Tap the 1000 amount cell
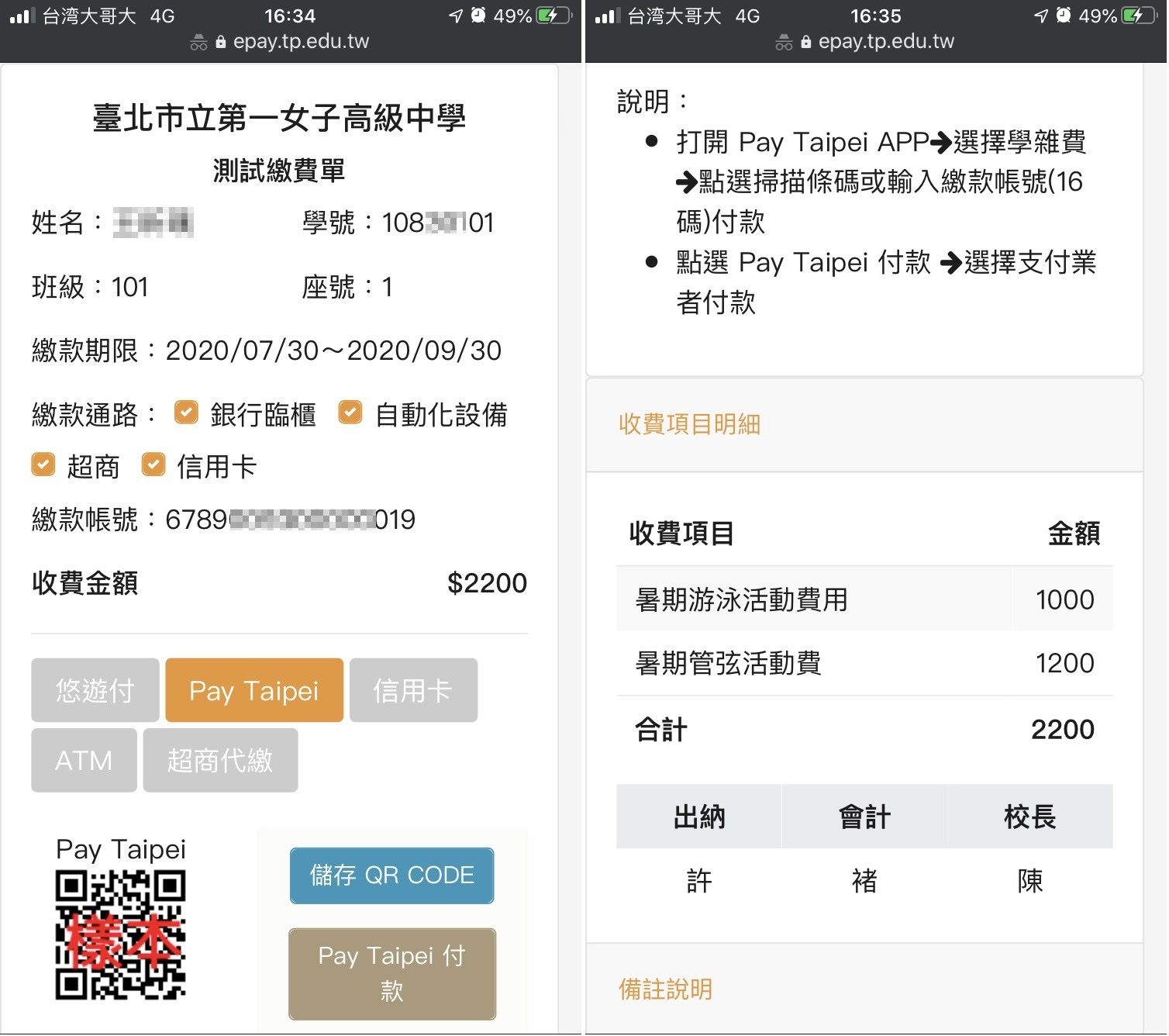Image resolution: width=1169 pixels, height=1036 pixels. (x=1064, y=599)
